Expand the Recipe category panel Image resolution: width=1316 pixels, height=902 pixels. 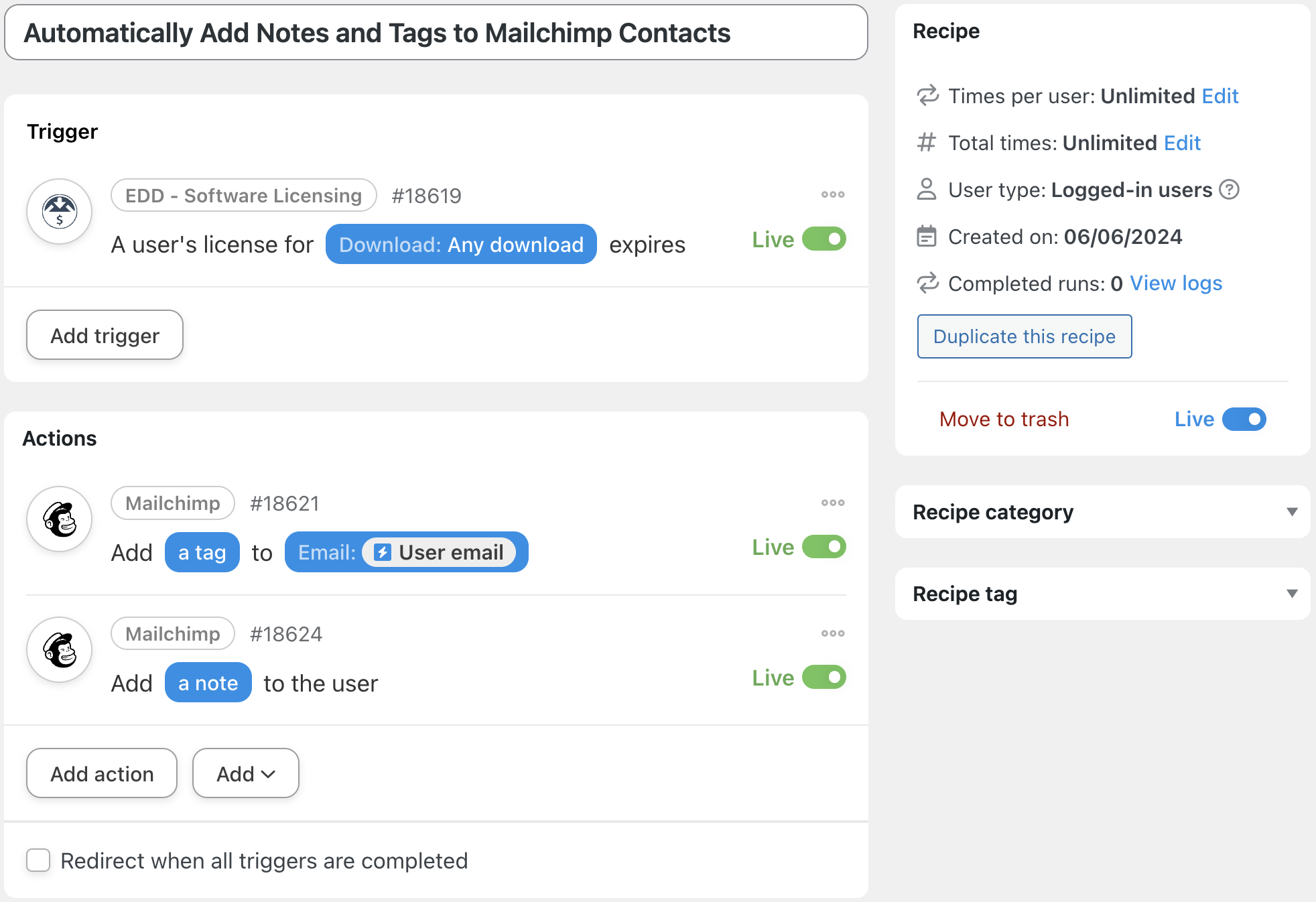click(x=1292, y=512)
